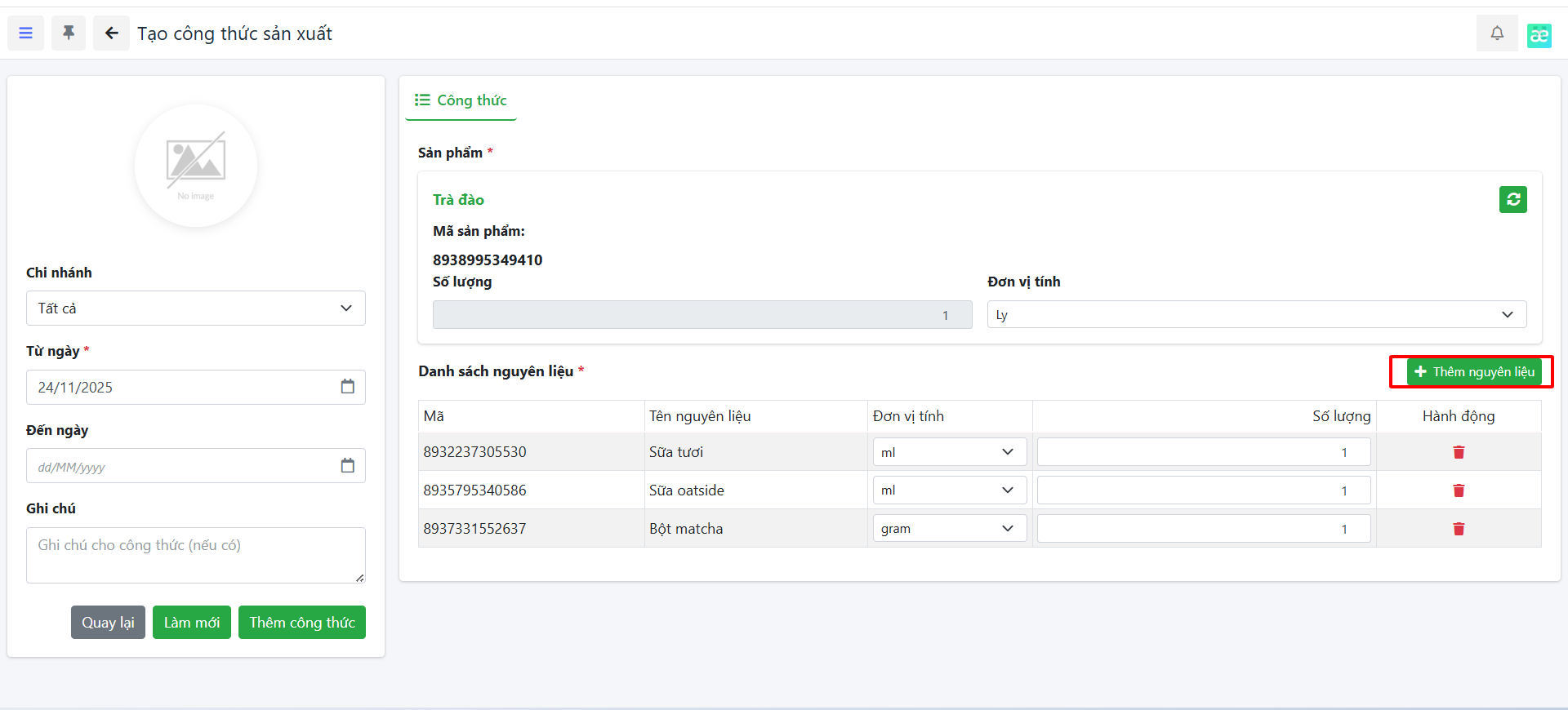Open calendar picker for Đến ngày
Viewport: 1568px width, 710px height.
(x=347, y=466)
